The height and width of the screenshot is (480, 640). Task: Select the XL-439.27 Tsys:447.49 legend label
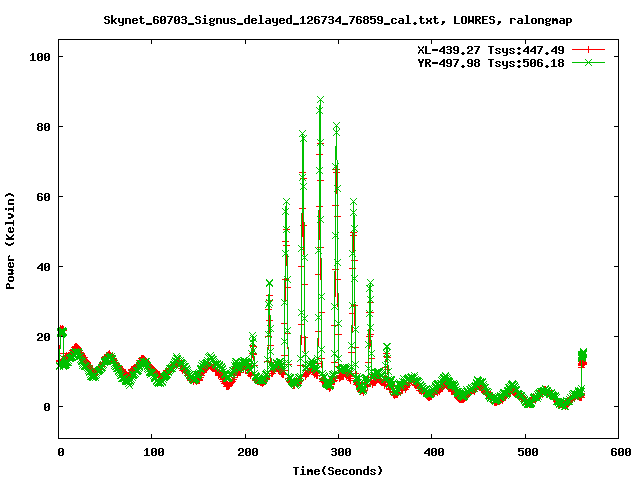coord(491,50)
